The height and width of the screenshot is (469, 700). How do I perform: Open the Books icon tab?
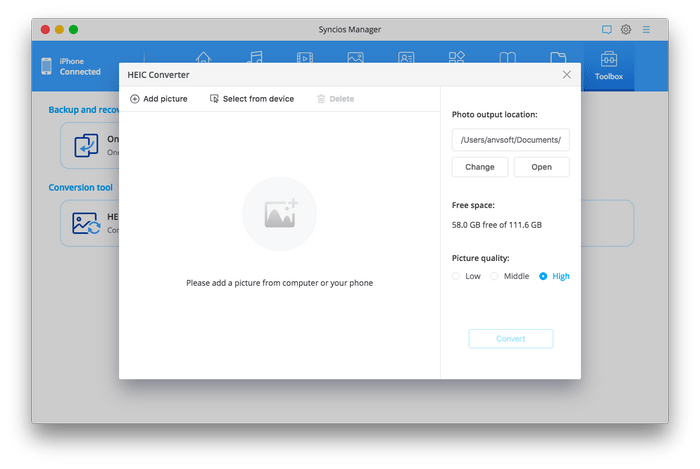pos(508,57)
